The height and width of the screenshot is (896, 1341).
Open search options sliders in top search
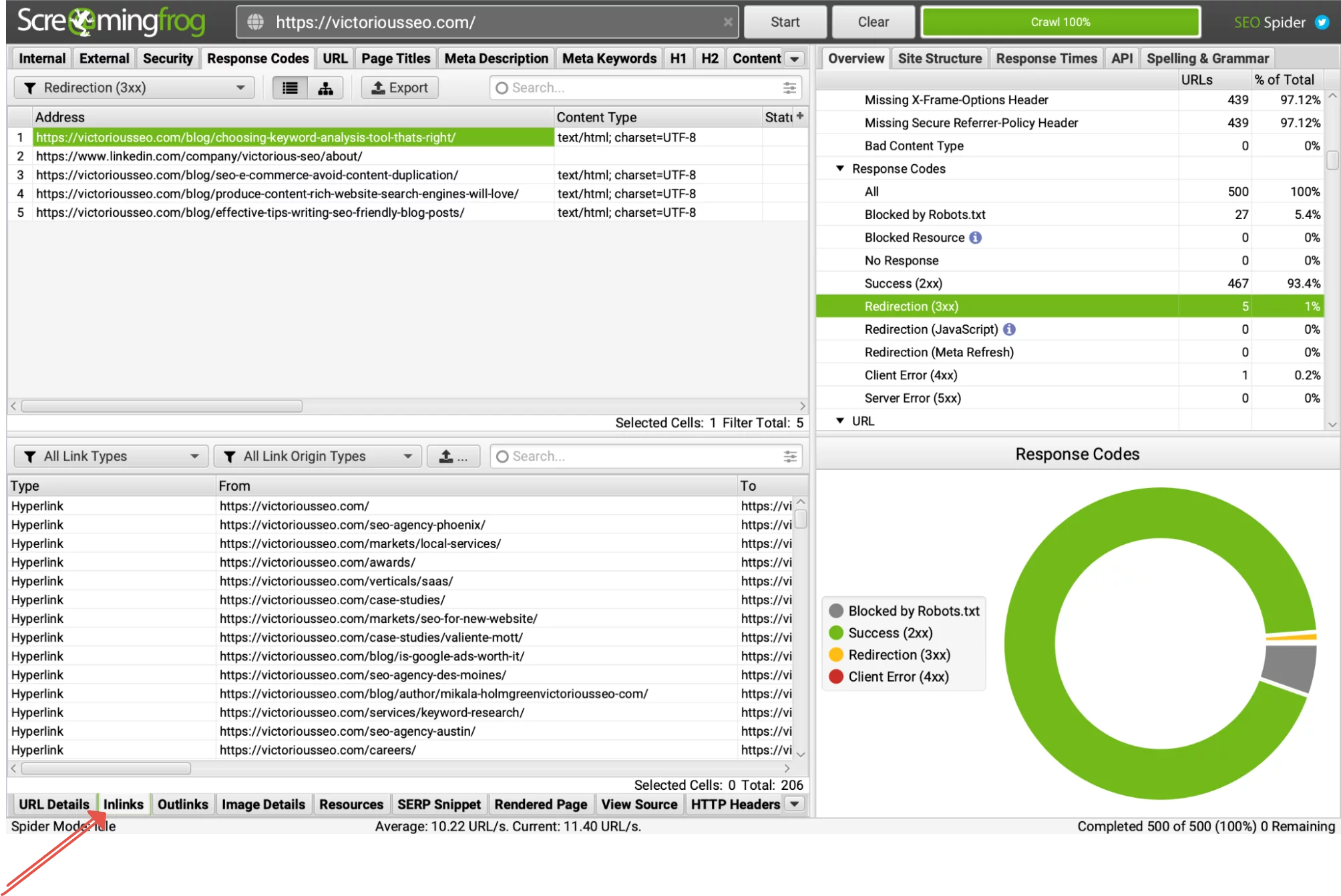tap(789, 88)
